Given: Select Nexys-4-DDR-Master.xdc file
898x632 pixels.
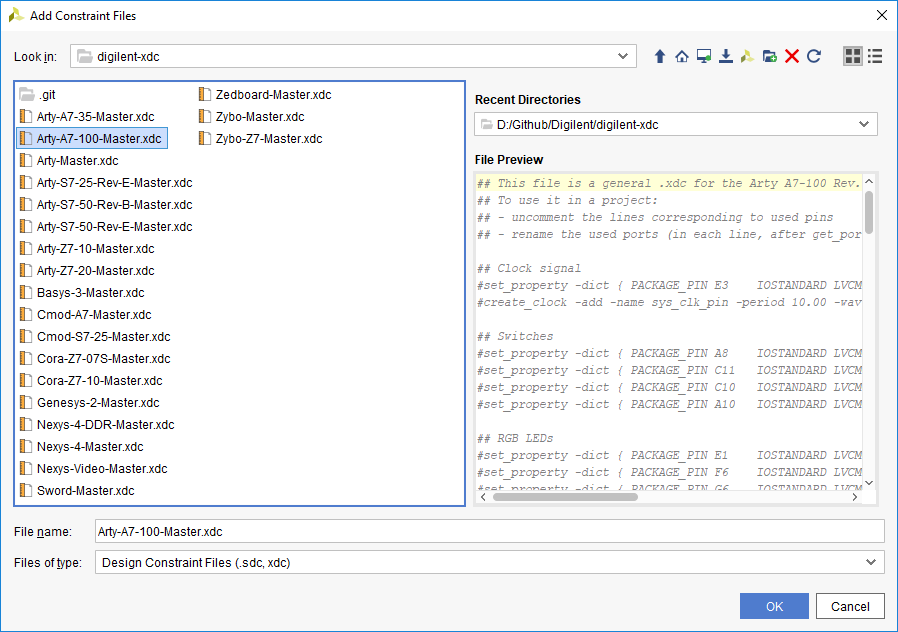Looking at the screenshot, I should (97, 425).
